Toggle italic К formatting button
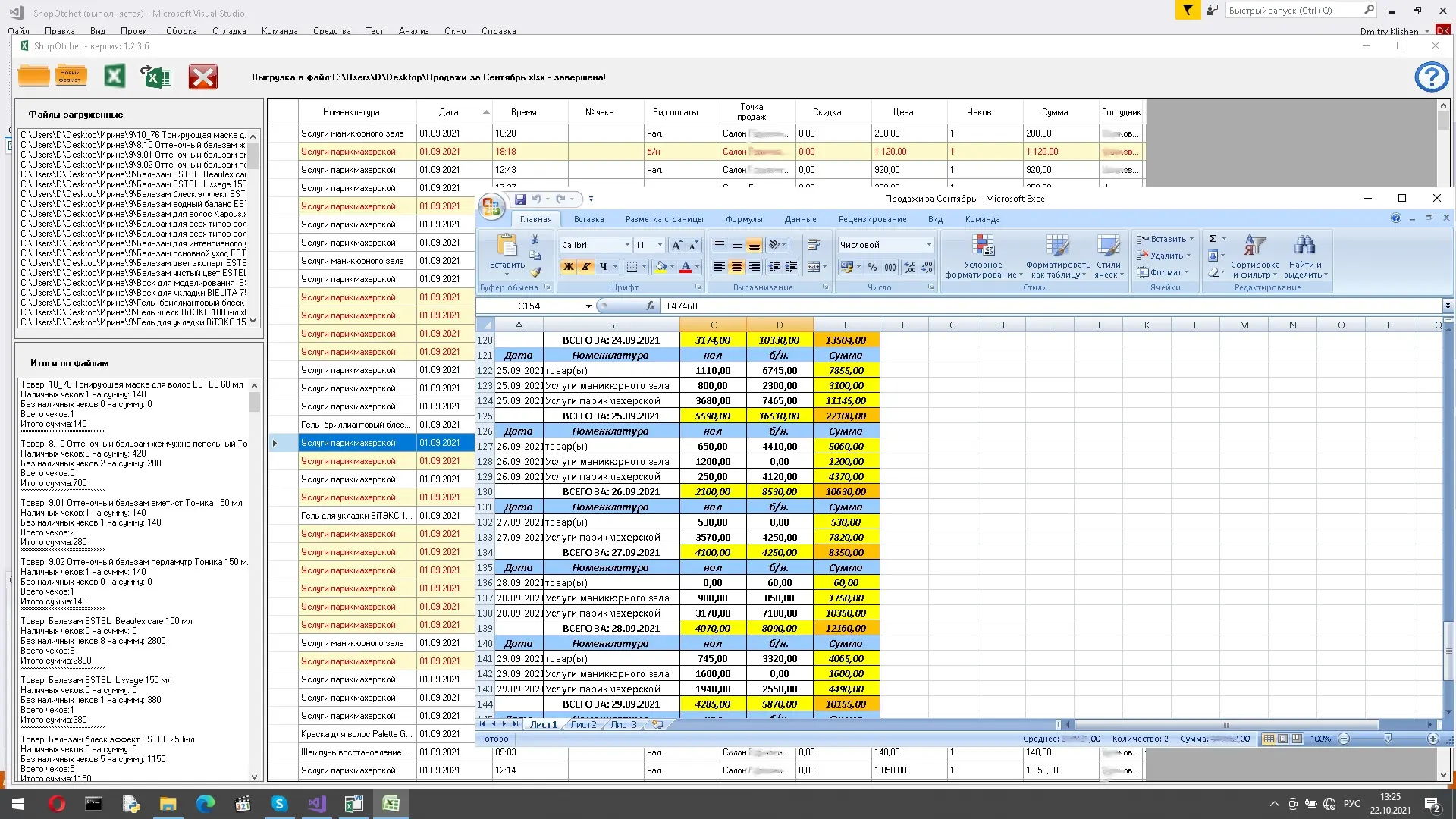Viewport: 1456px width, 819px height. pos(585,267)
